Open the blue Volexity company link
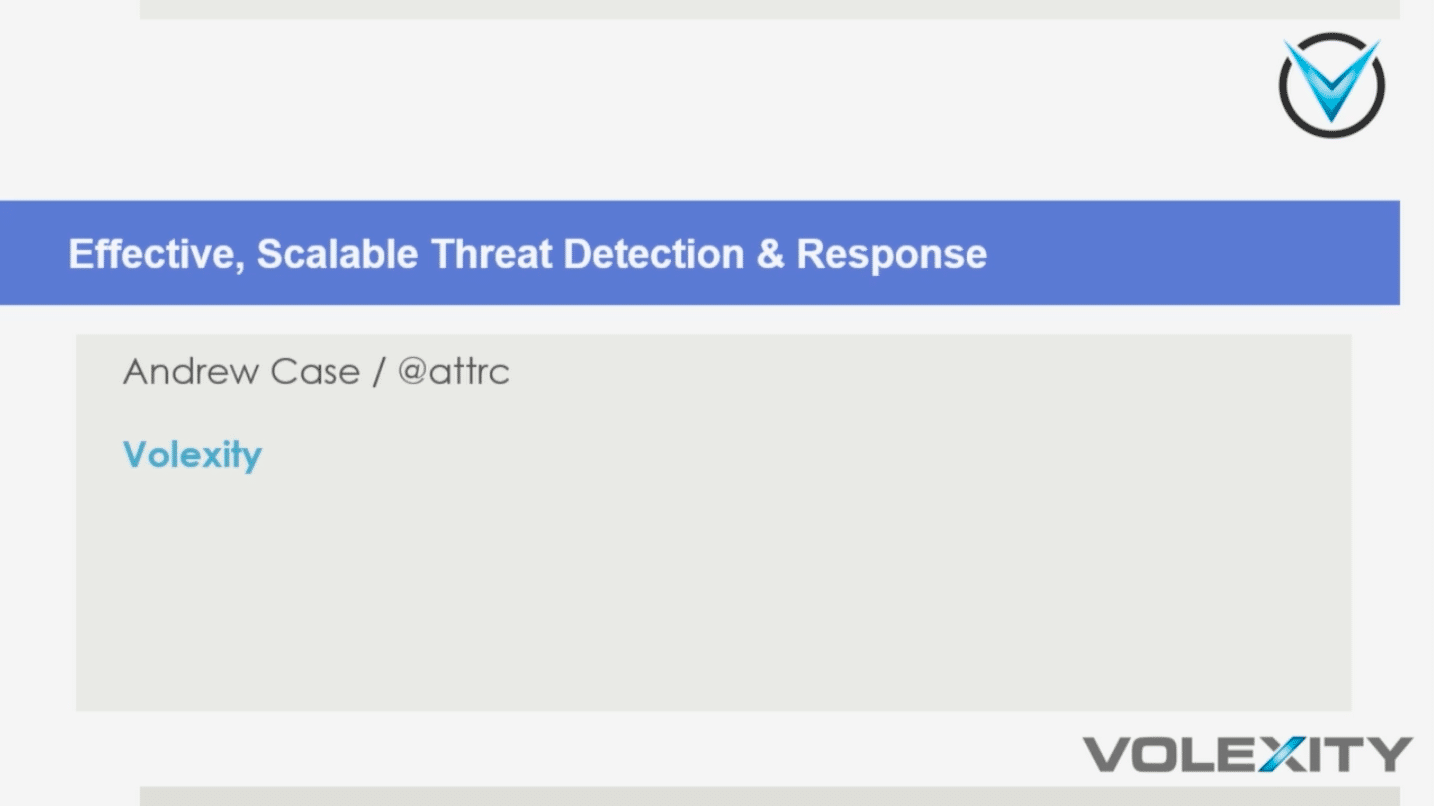The width and height of the screenshot is (1434, 806). (x=192, y=455)
